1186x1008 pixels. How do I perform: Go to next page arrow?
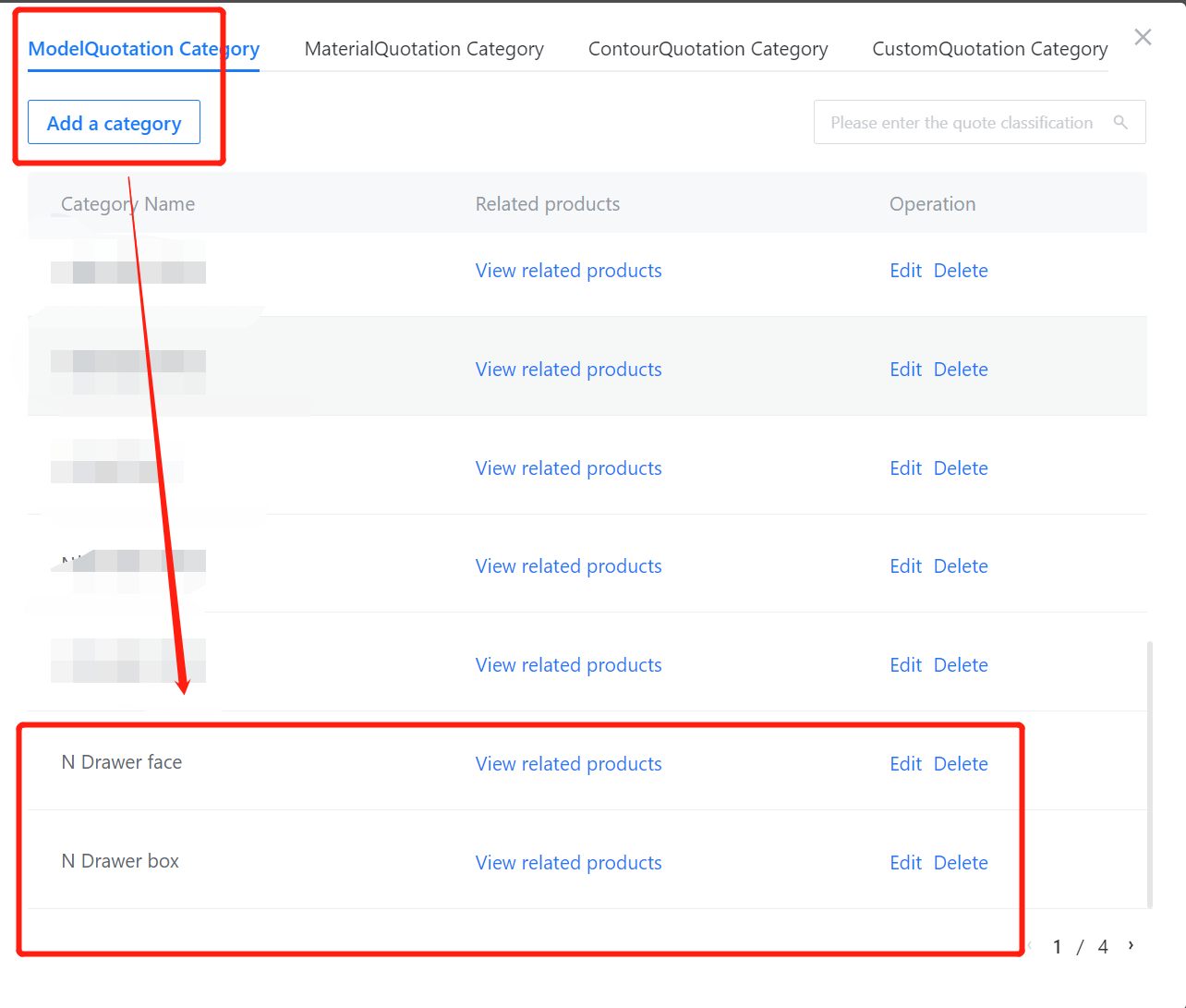pos(1131,945)
